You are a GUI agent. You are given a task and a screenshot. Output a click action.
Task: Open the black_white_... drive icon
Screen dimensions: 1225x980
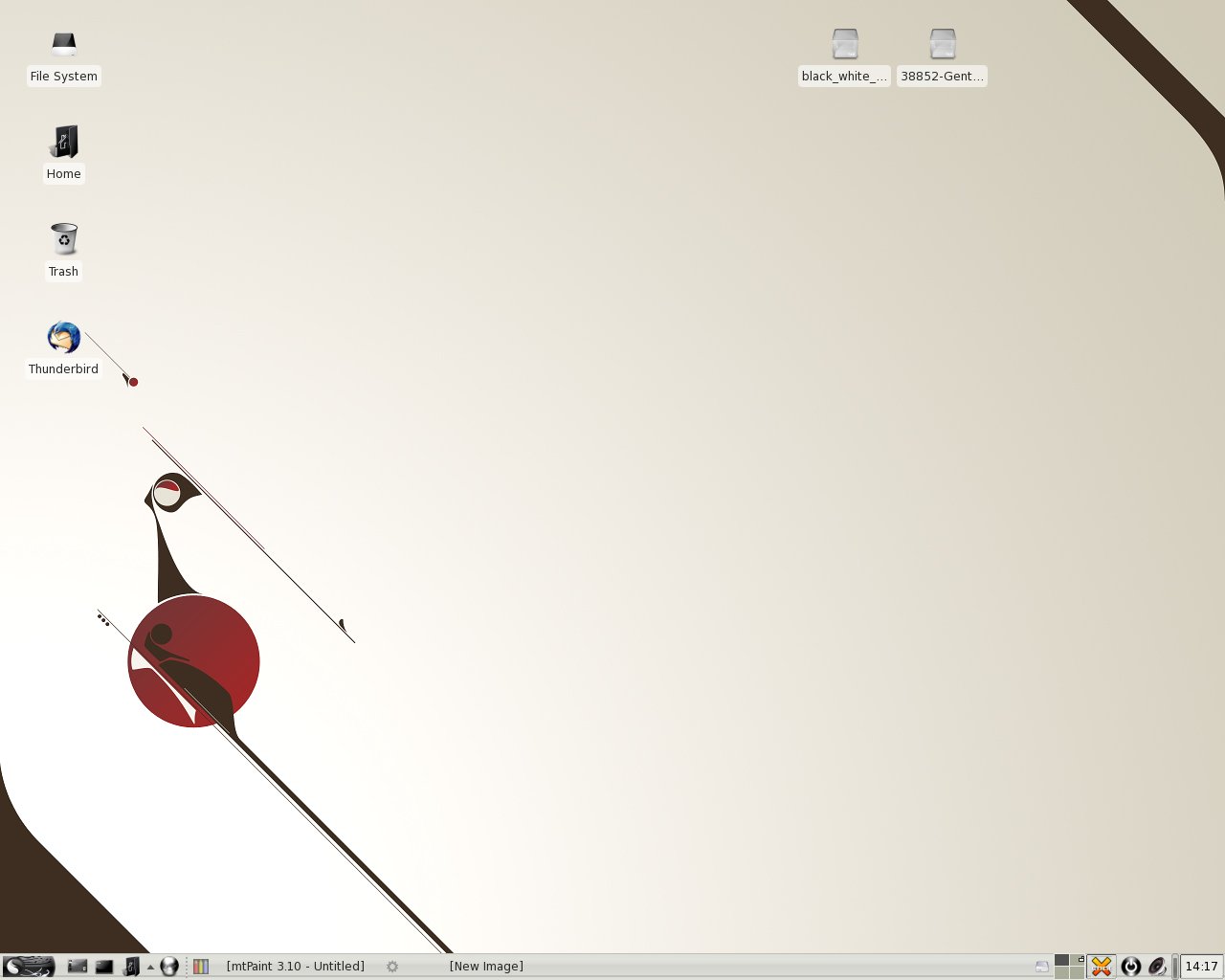(844, 44)
